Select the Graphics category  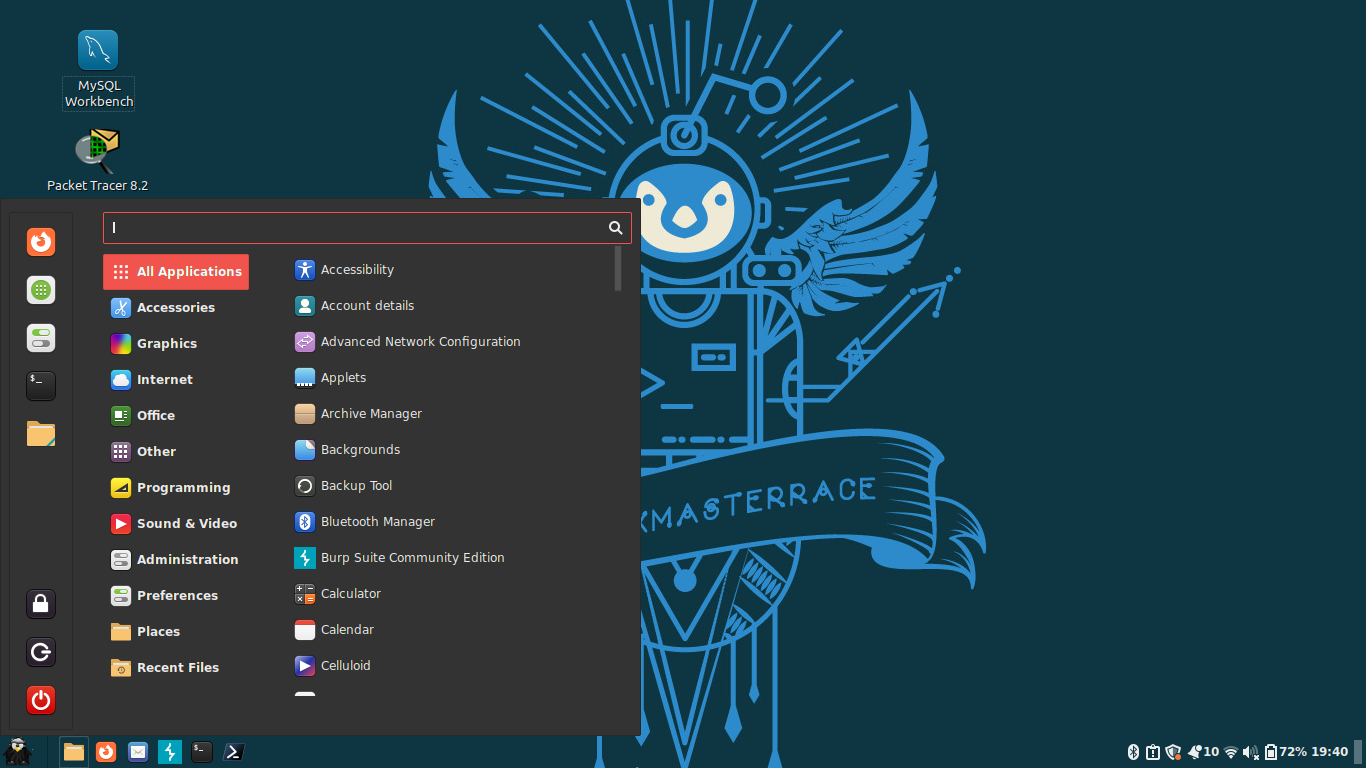(x=176, y=344)
